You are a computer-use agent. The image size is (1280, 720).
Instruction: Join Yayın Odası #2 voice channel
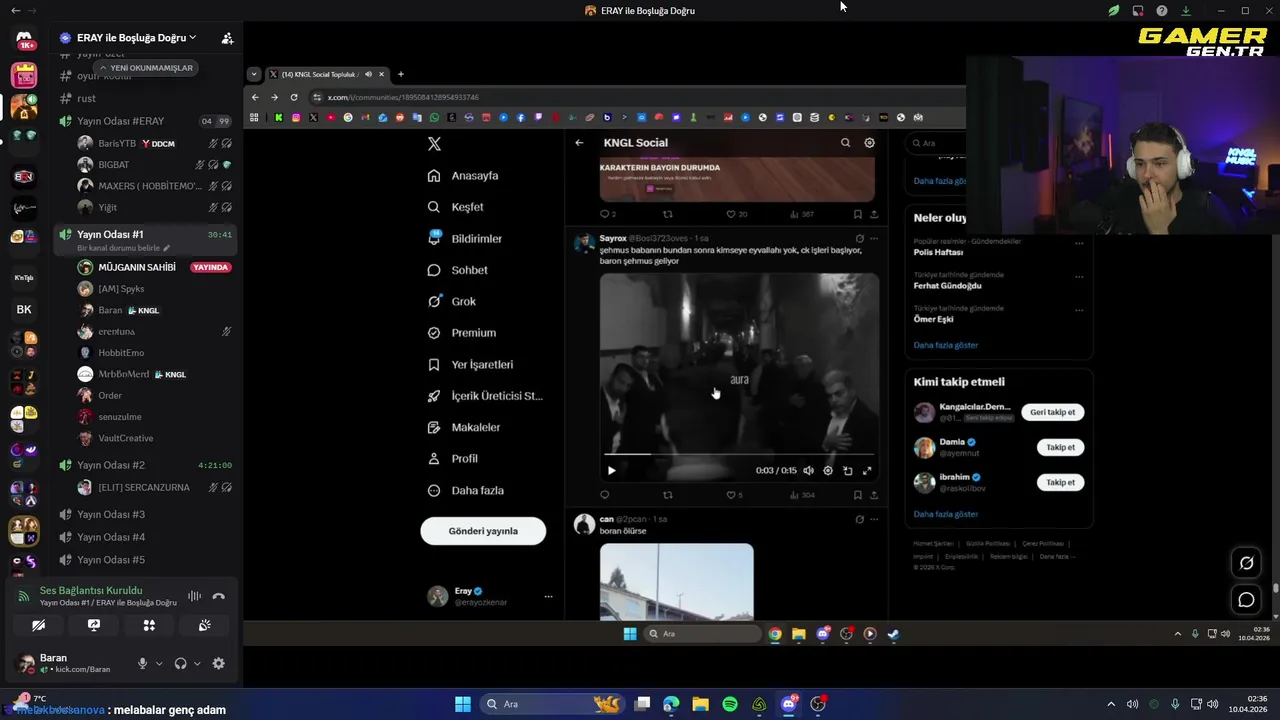coord(111,465)
